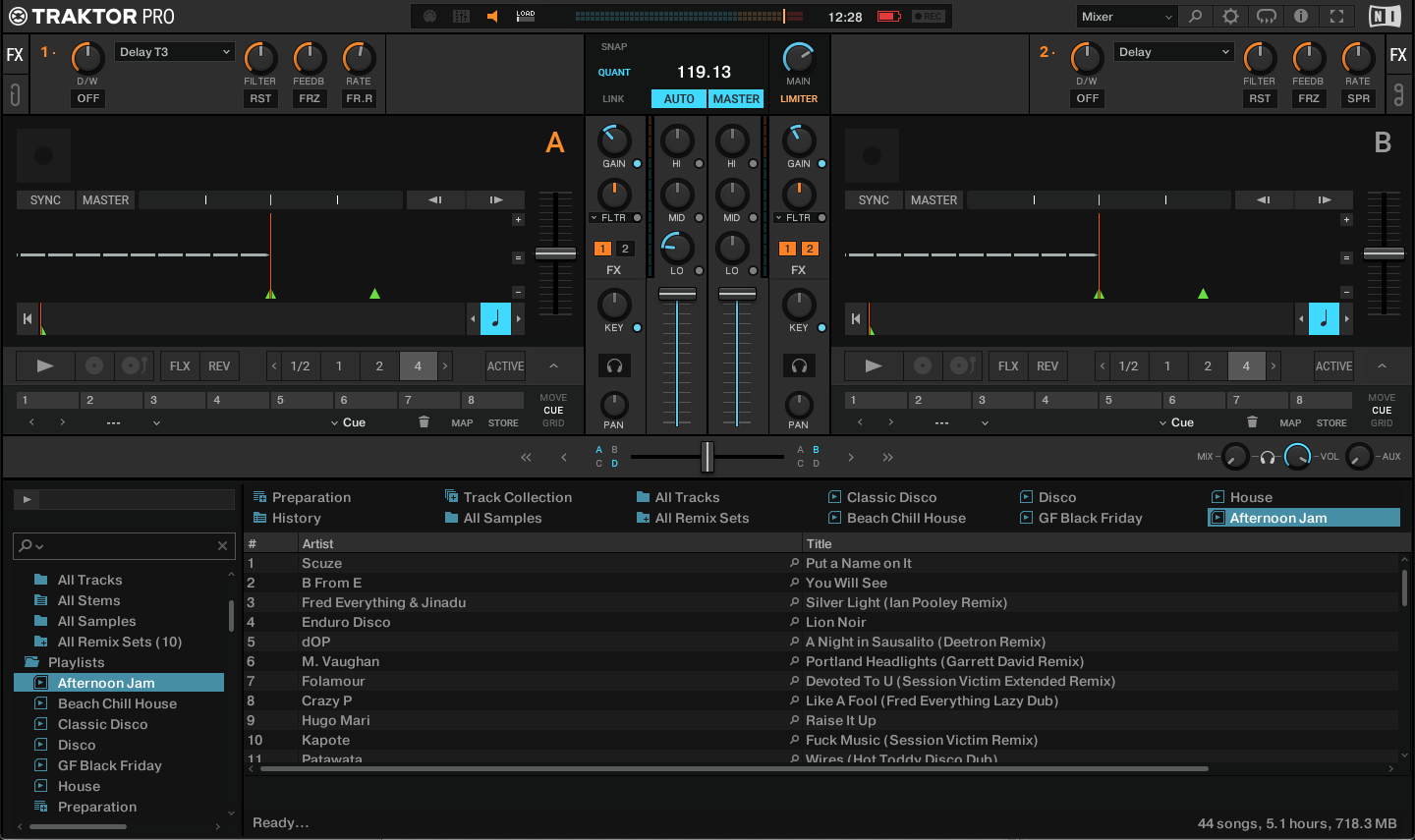Nudge Deck B tempo bend forward
Image resolution: width=1415 pixels, height=840 pixels.
[1325, 199]
